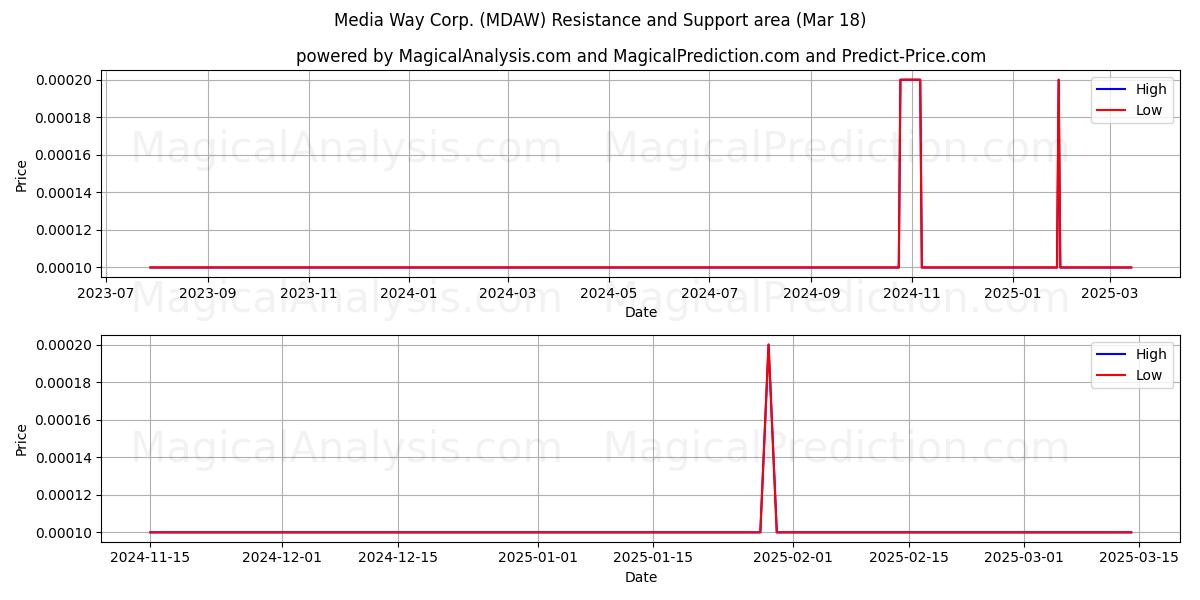This screenshot has height=600, width=1200.
Task: Click the 2025-03 tick label on top x-axis
Action: [x=1109, y=293]
